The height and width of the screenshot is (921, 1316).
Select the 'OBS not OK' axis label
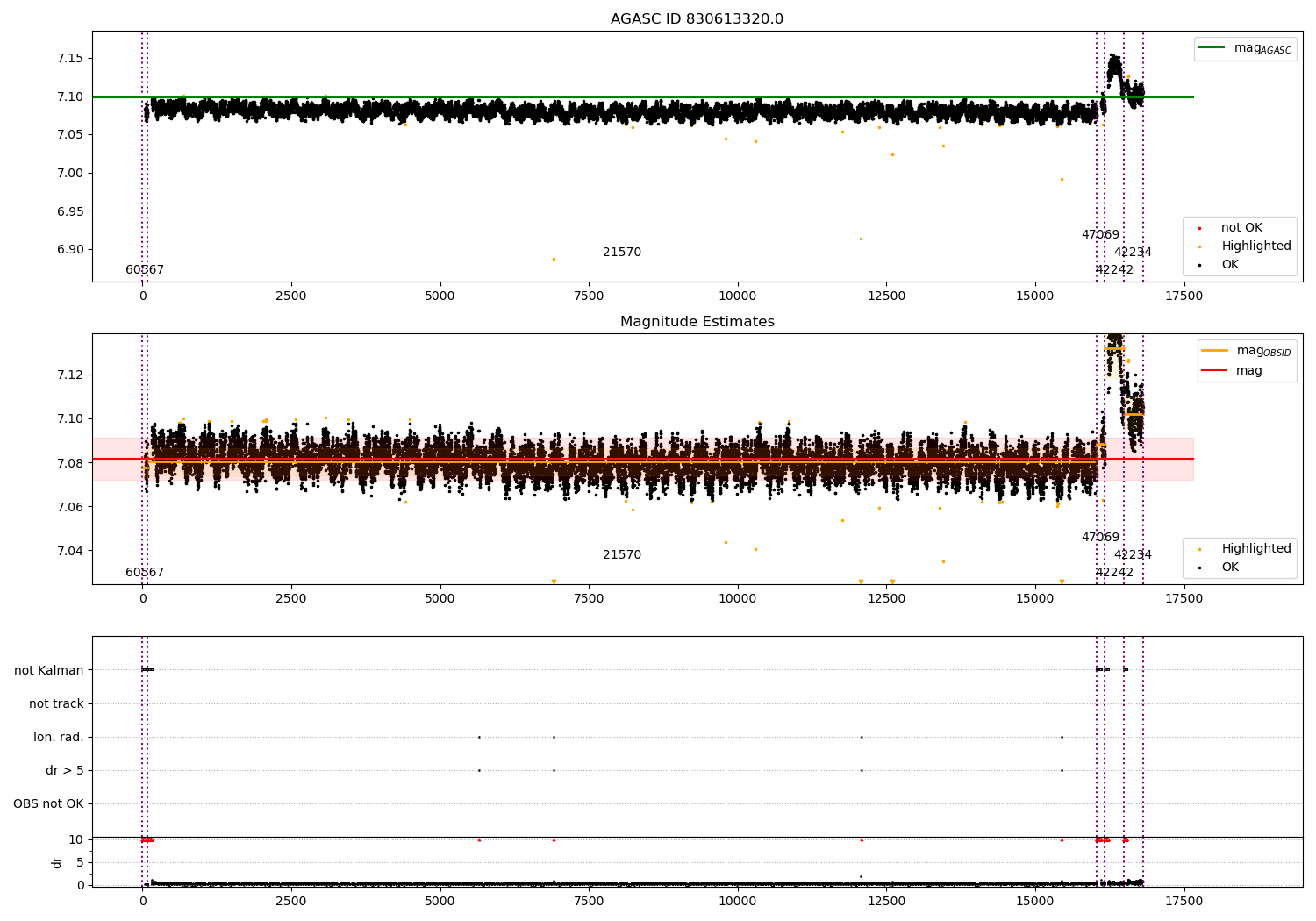[48, 803]
